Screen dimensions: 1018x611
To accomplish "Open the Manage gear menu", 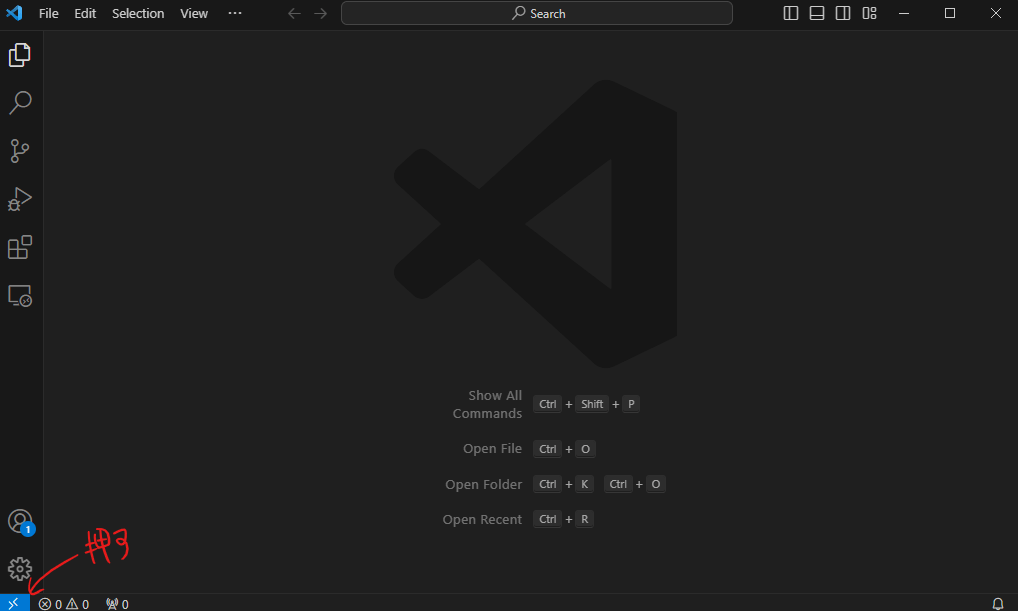I will pos(20,569).
